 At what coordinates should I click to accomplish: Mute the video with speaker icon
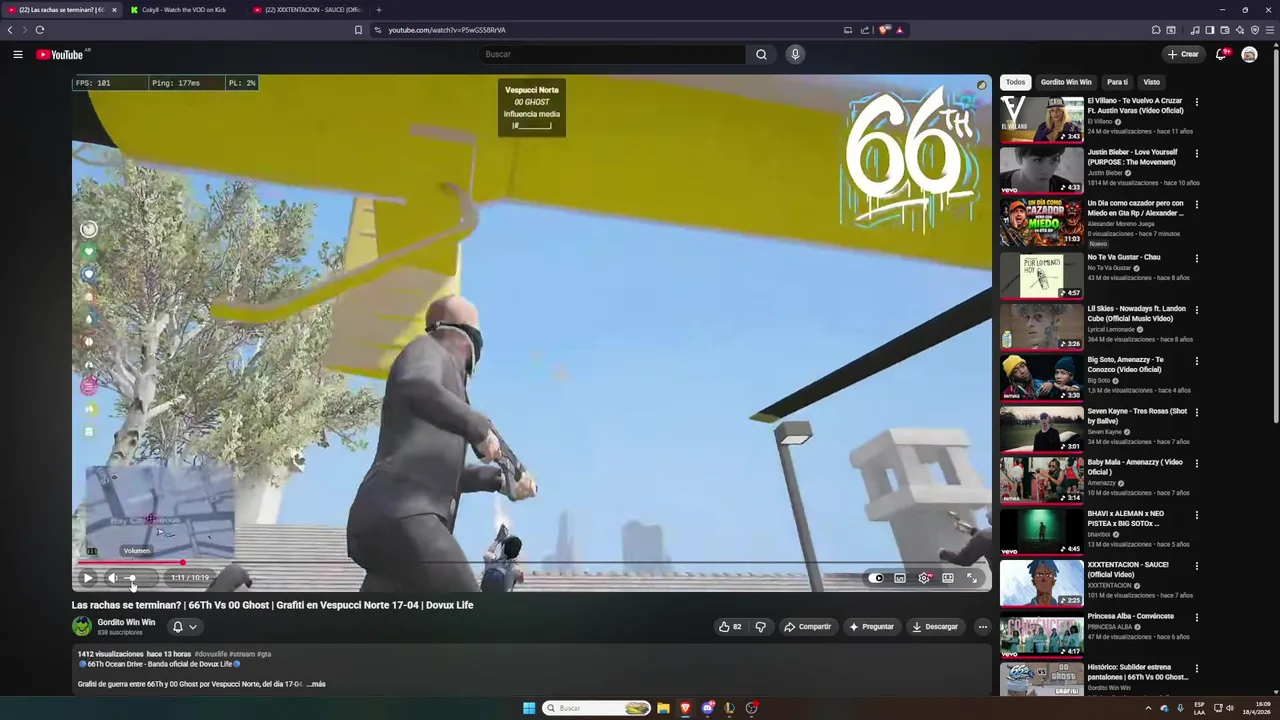[x=113, y=577]
